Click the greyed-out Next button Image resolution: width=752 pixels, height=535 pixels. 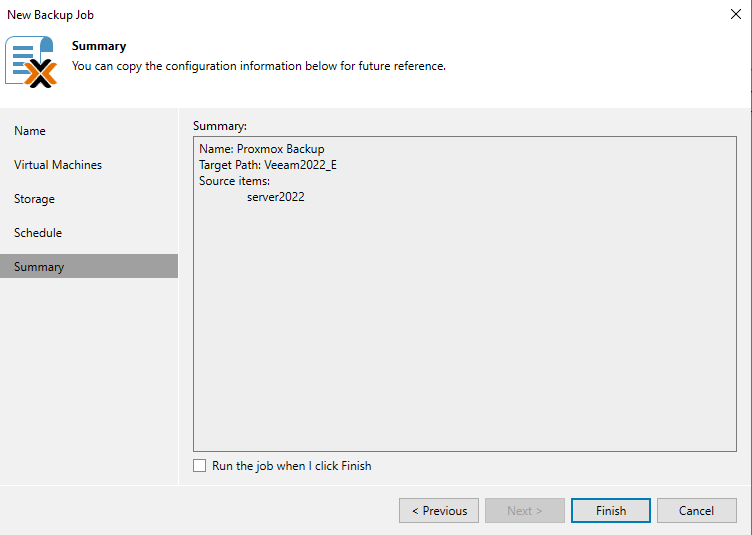524,510
